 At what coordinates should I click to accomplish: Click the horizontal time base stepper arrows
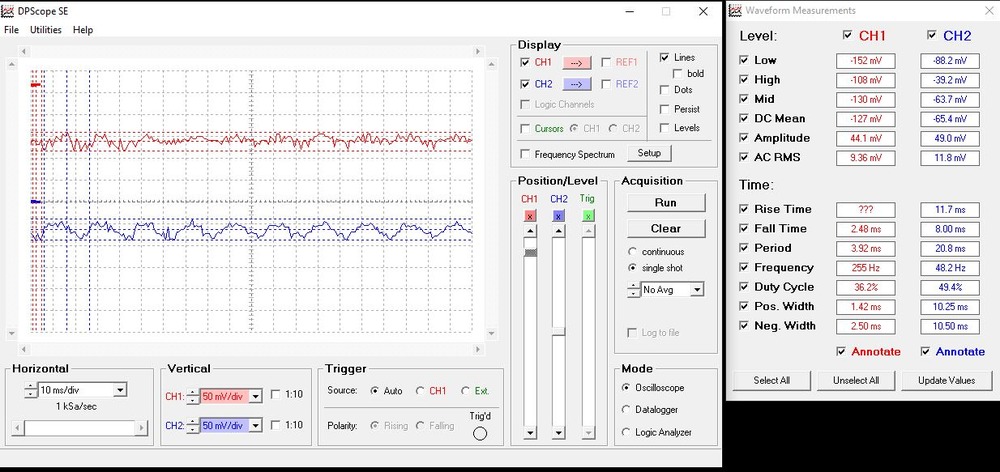pos(30,389)
